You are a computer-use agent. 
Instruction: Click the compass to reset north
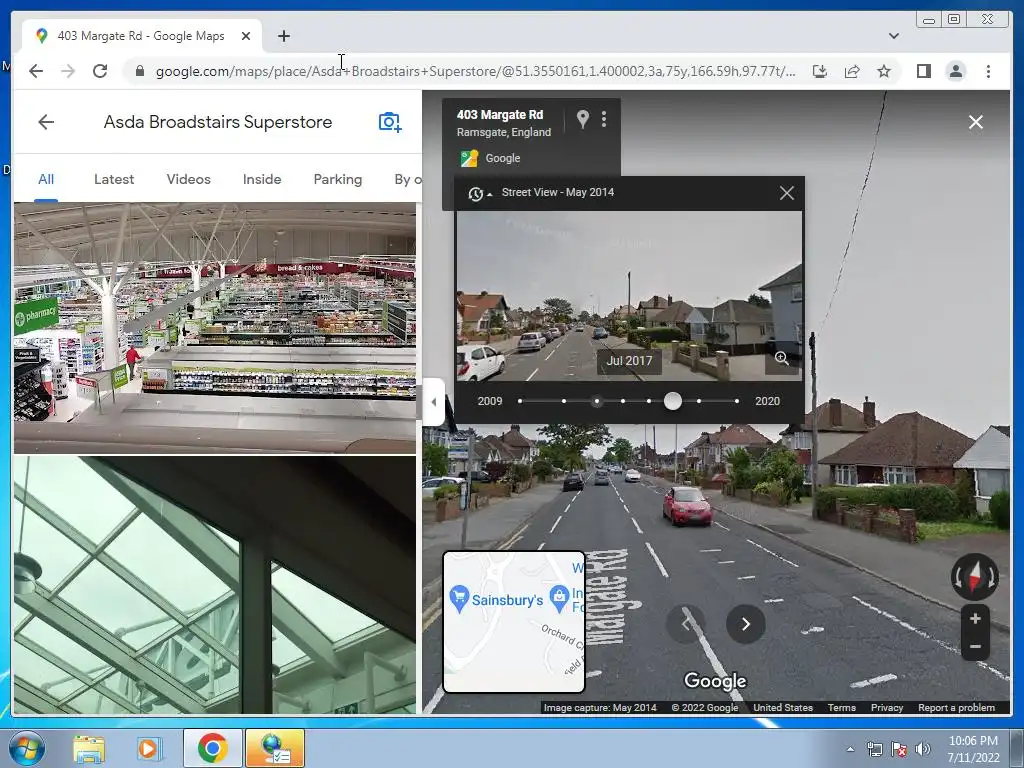(x=974, y=577)
